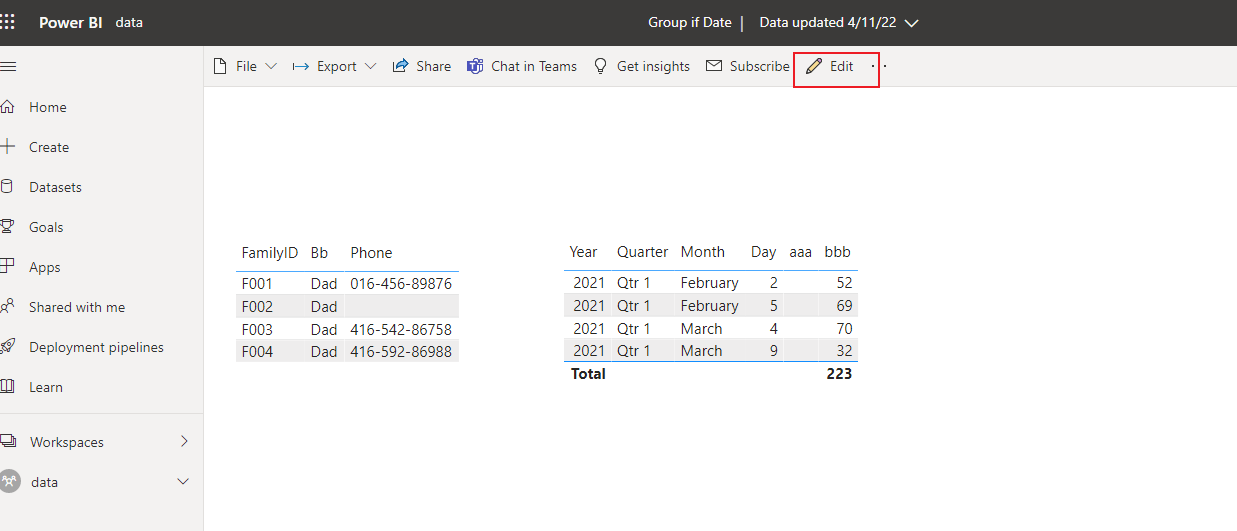1237x531 pixels.
Task: Click the Get insights lightbulb icon
Action: 600,66
